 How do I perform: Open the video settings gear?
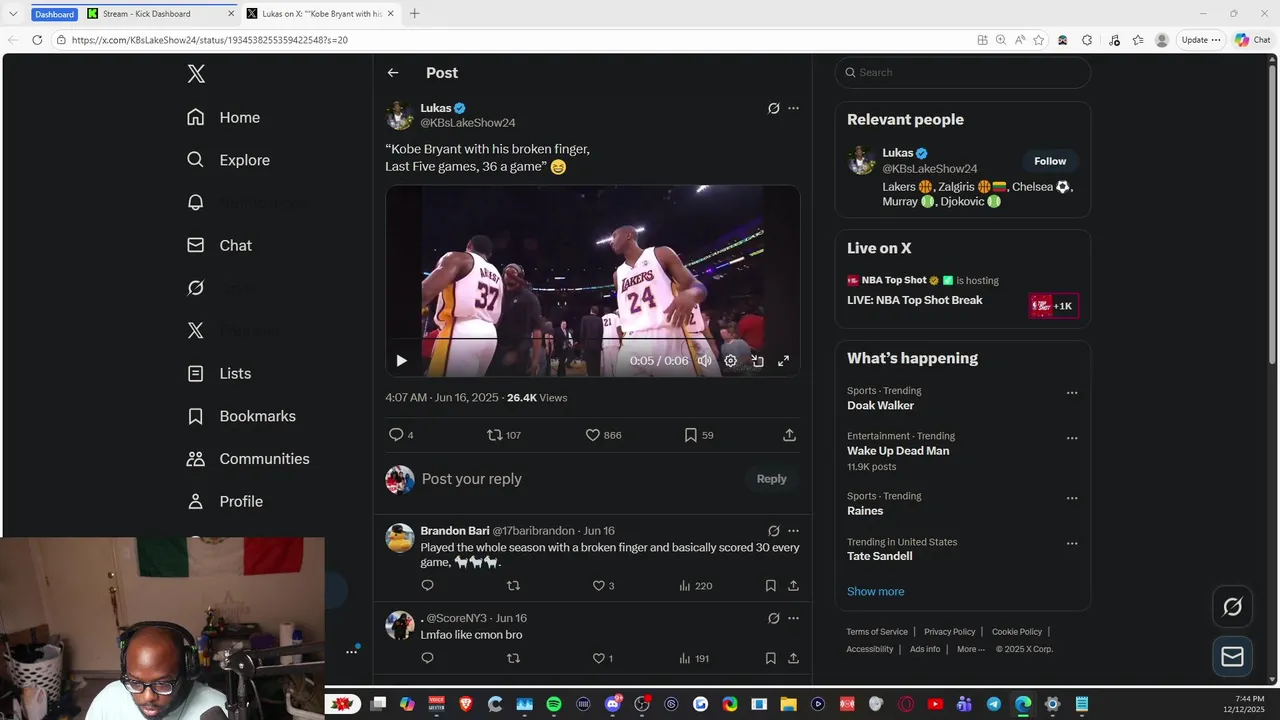731,361
